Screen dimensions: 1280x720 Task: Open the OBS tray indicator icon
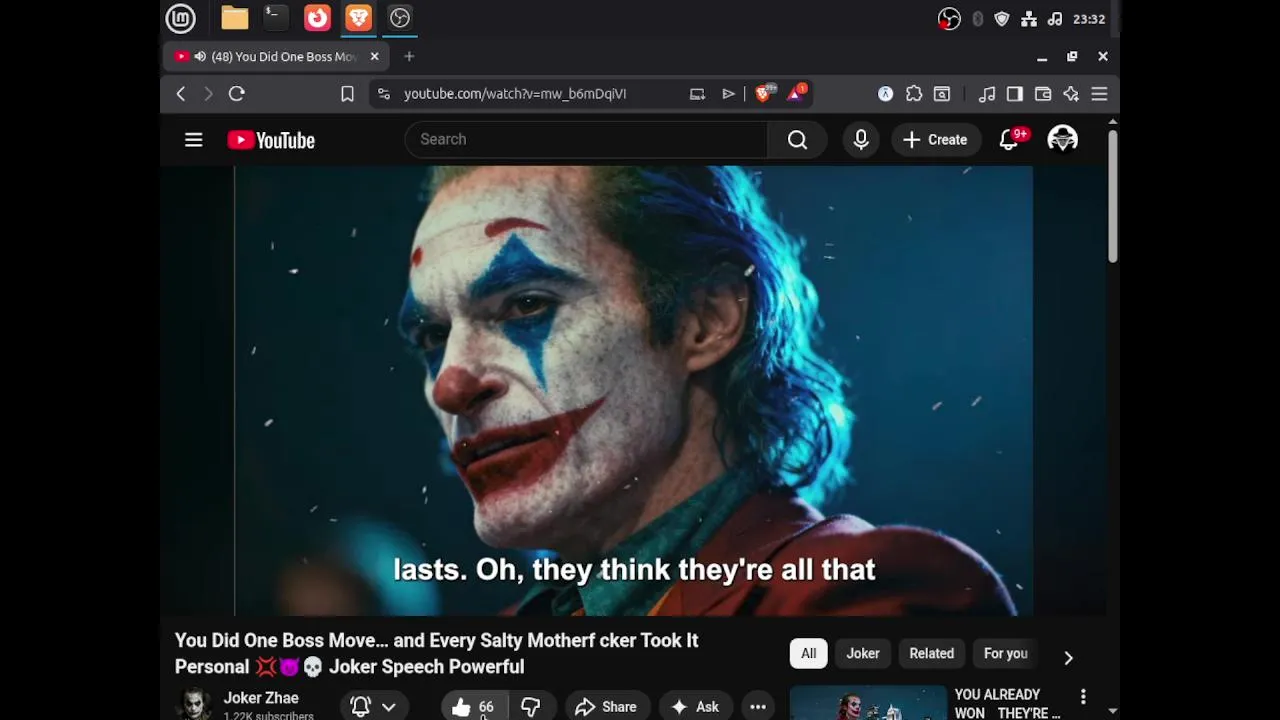pos(949,19)
